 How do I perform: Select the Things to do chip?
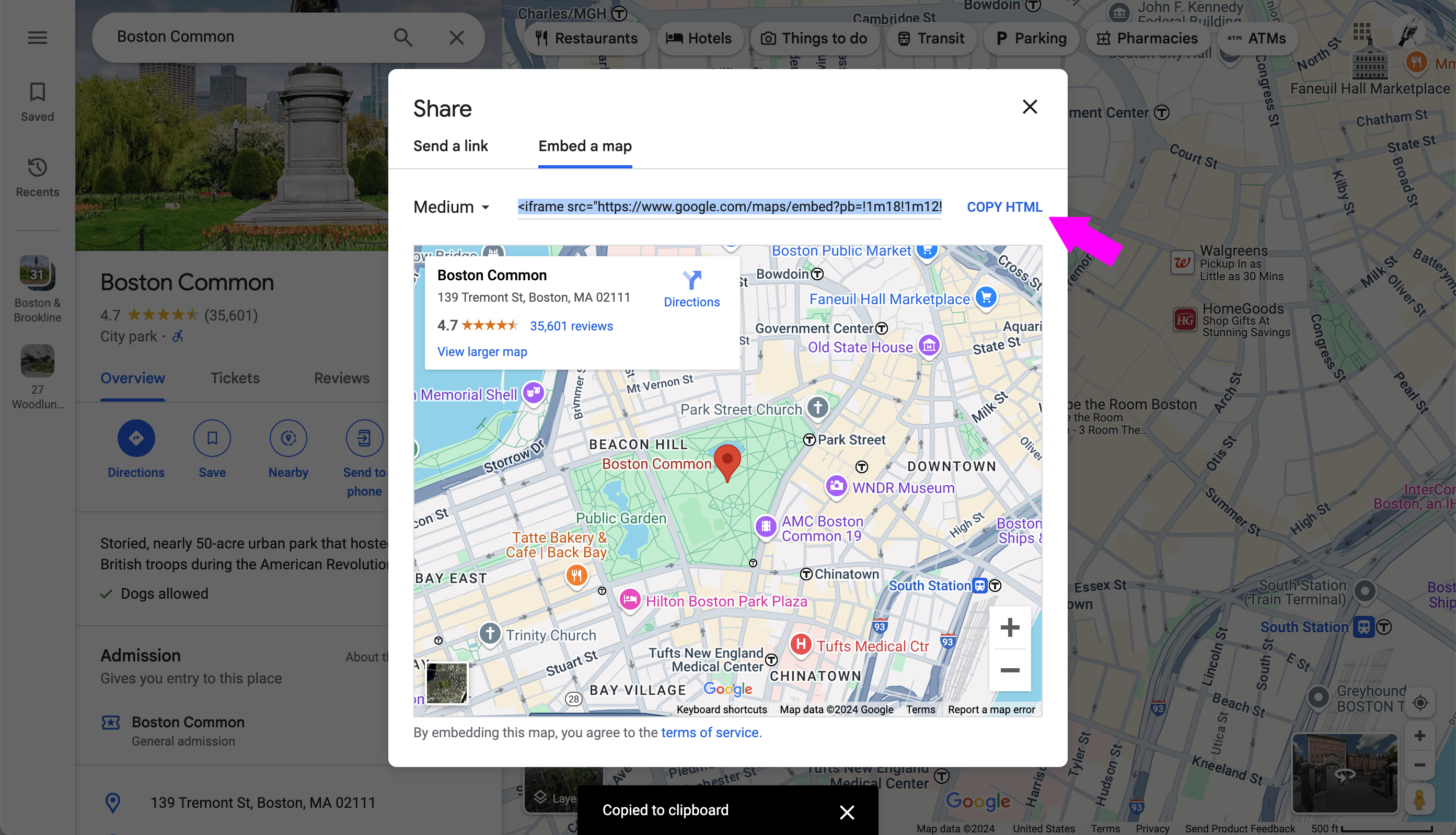click(x=814, y=38)
